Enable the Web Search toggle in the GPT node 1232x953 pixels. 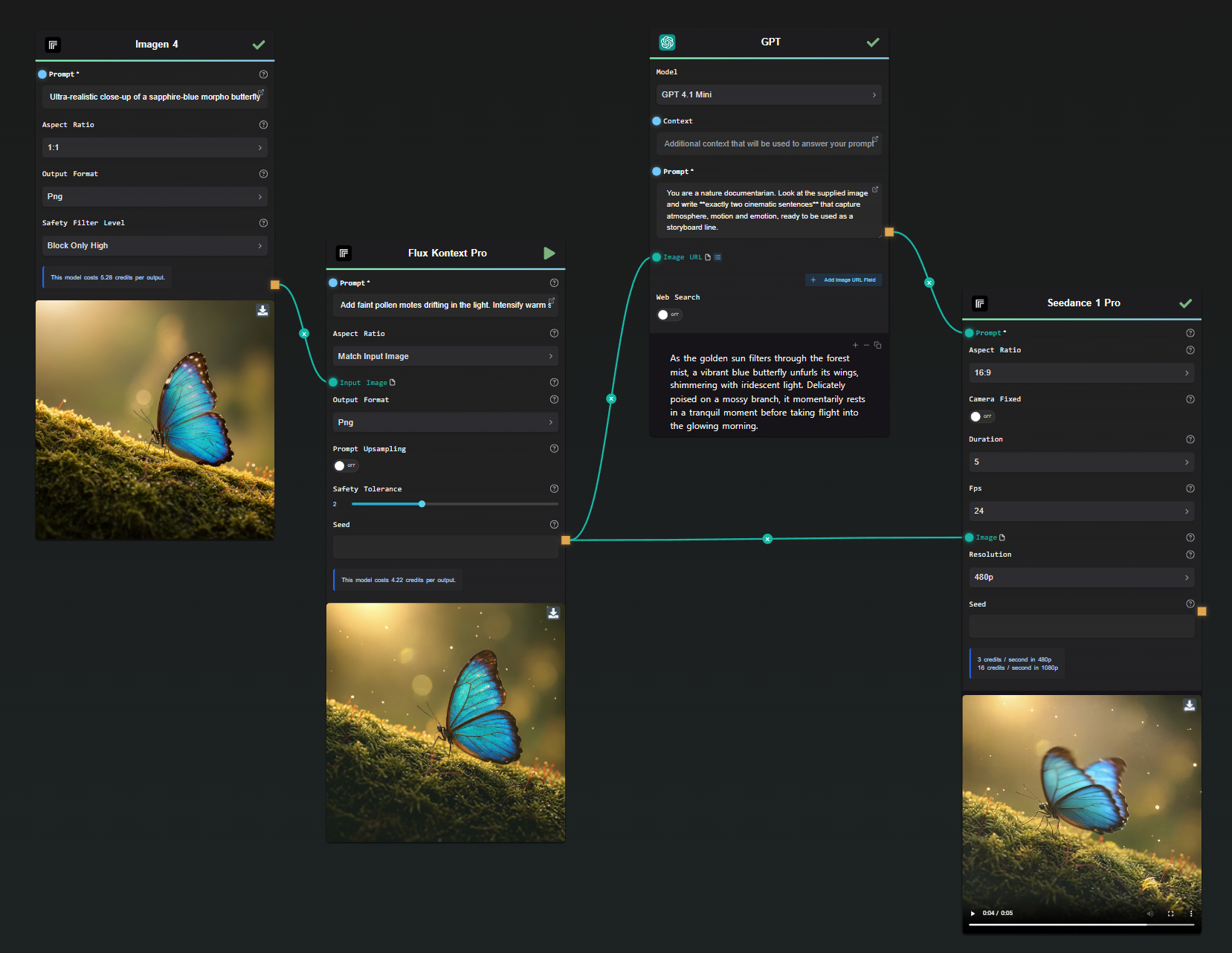click(x=668, y=314)
